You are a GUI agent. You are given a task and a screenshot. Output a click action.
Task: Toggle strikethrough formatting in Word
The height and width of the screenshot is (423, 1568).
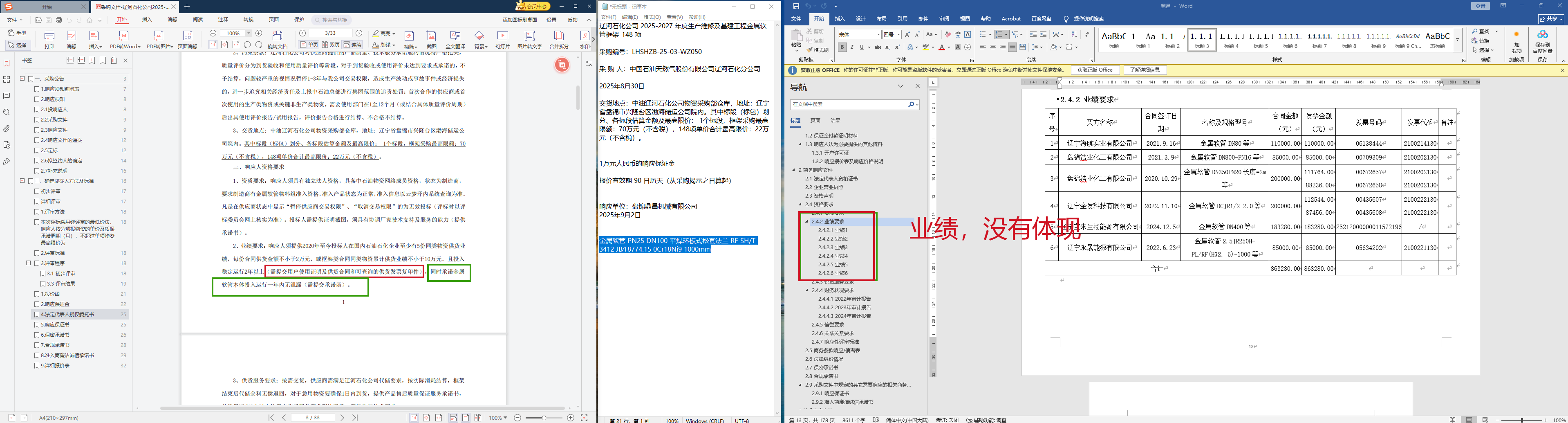click(x=878, y=47)
